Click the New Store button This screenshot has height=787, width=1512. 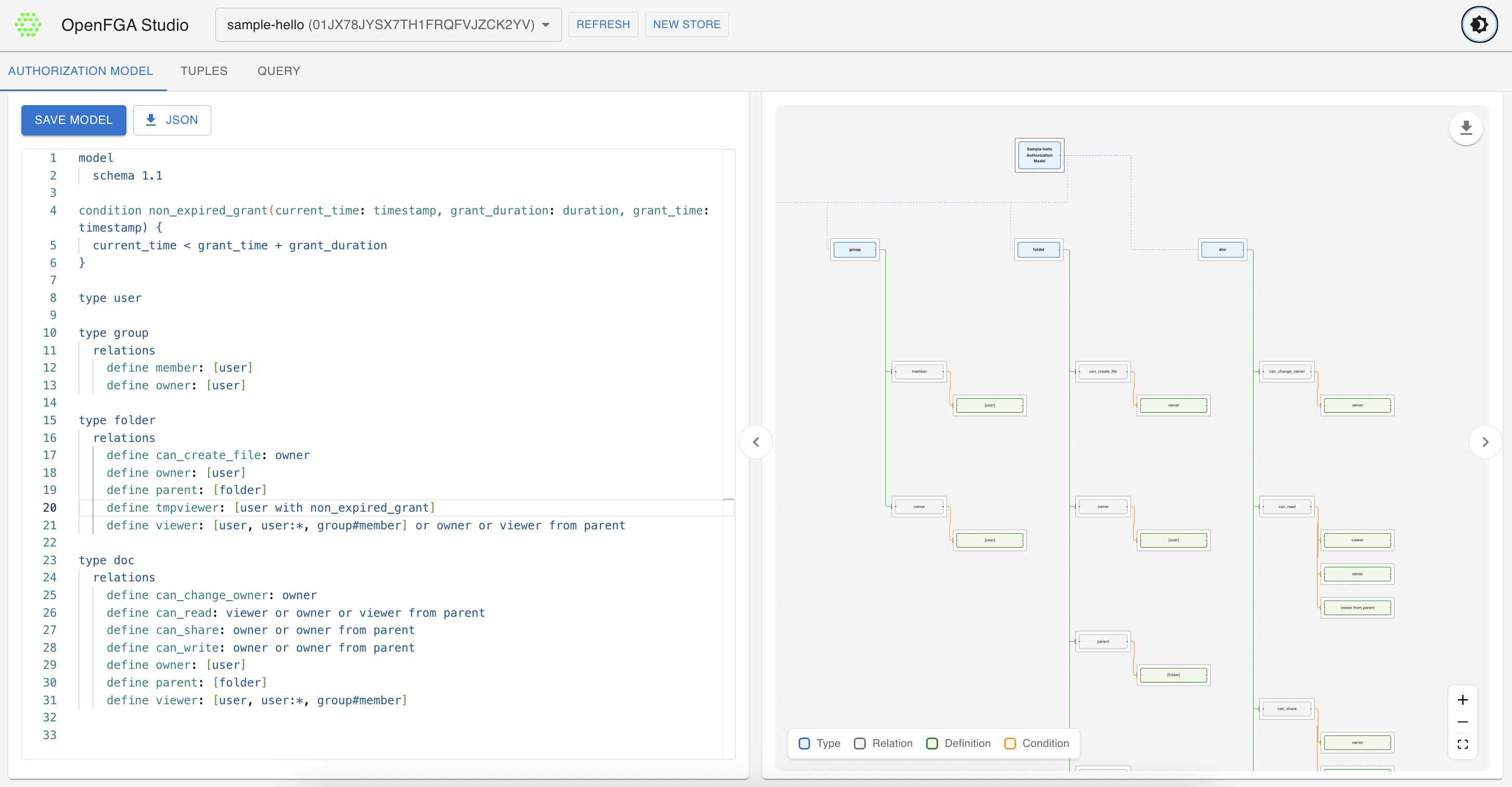pos(686,24)
